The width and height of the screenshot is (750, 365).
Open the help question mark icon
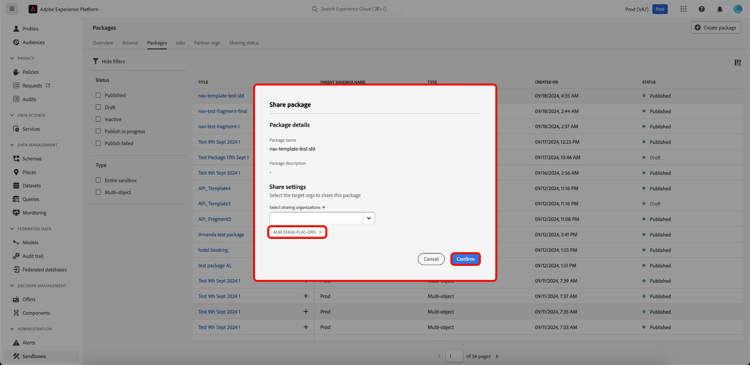pyautogui.click(x=702, y=9)
